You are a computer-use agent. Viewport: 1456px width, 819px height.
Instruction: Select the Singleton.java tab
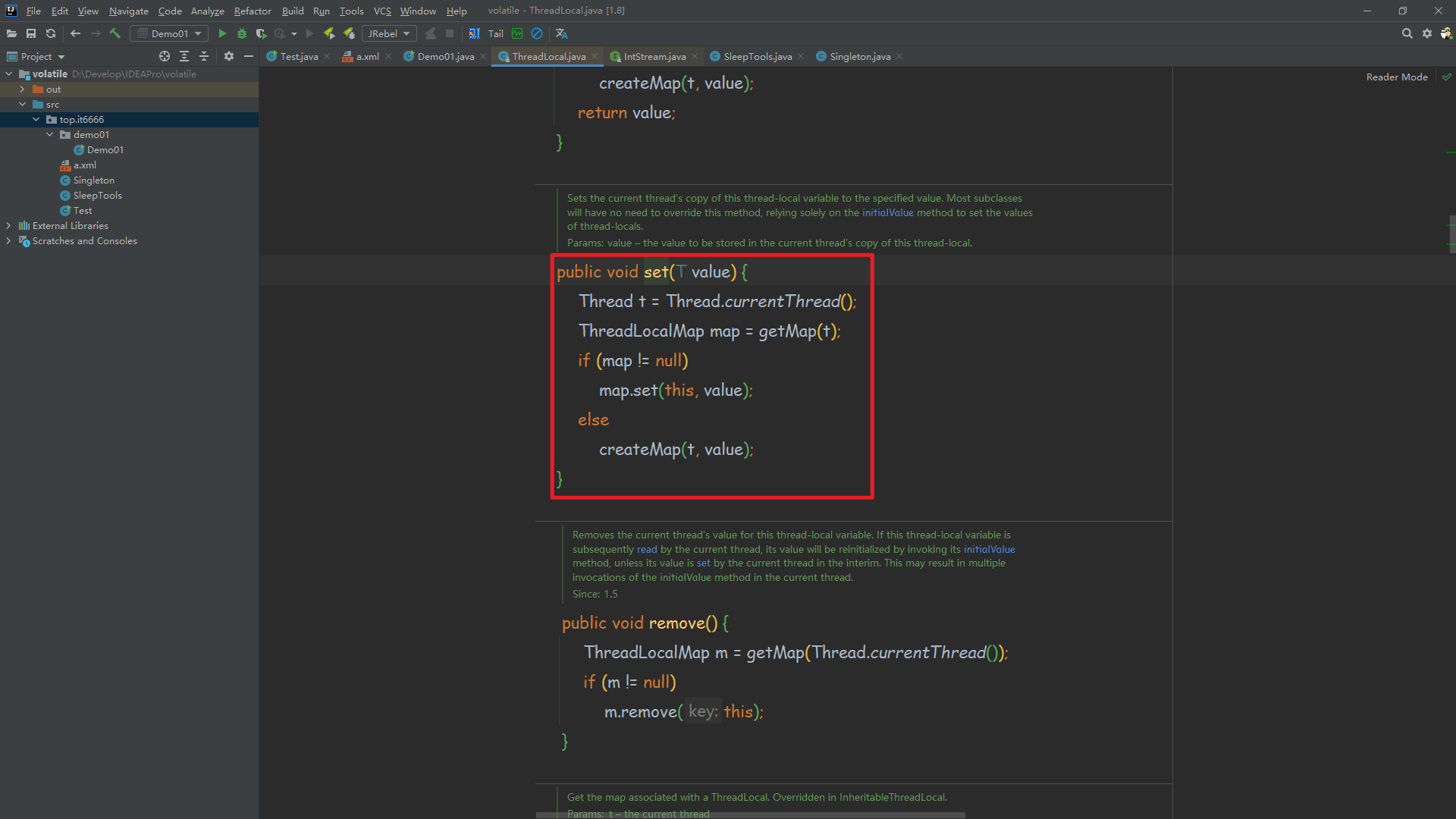pos(858,56)
